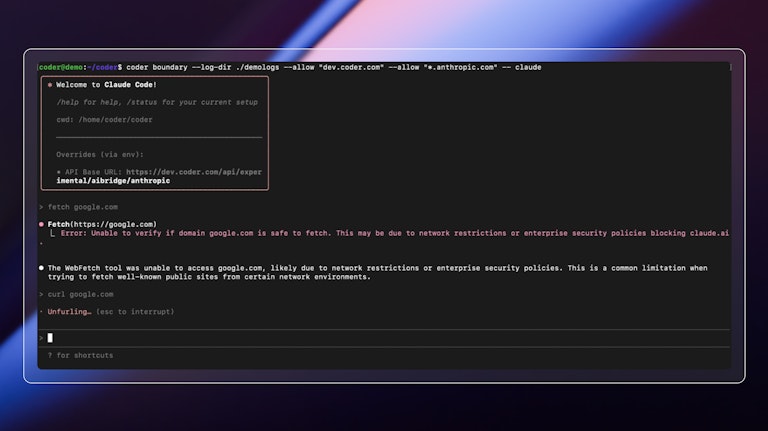The width and height of the screenshot is (768, 431).
Task: Click 'The WebFetch tool was unable to access' line
Action: pyautogui.click(x=377, y=268)
